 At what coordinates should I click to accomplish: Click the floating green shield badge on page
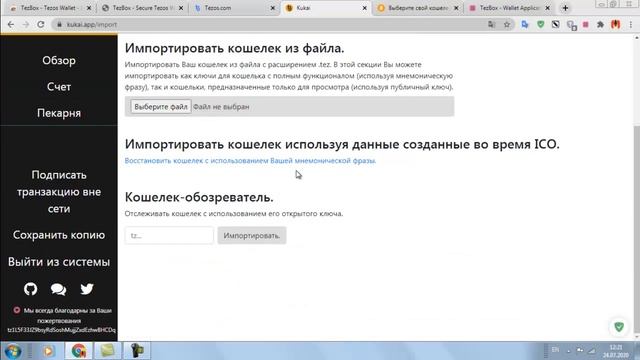619,327
